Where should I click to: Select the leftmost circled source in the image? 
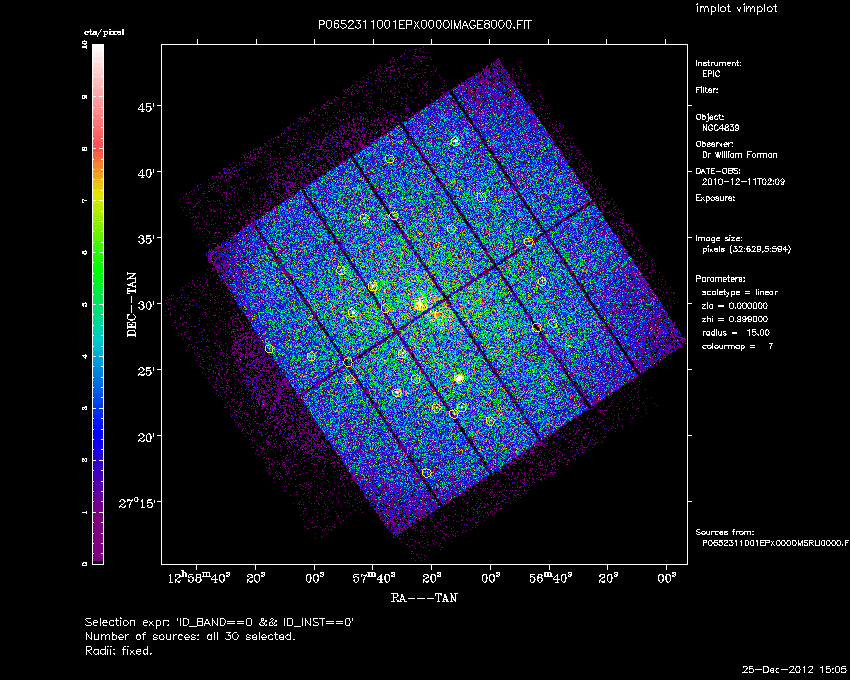[x=269, y=348]
